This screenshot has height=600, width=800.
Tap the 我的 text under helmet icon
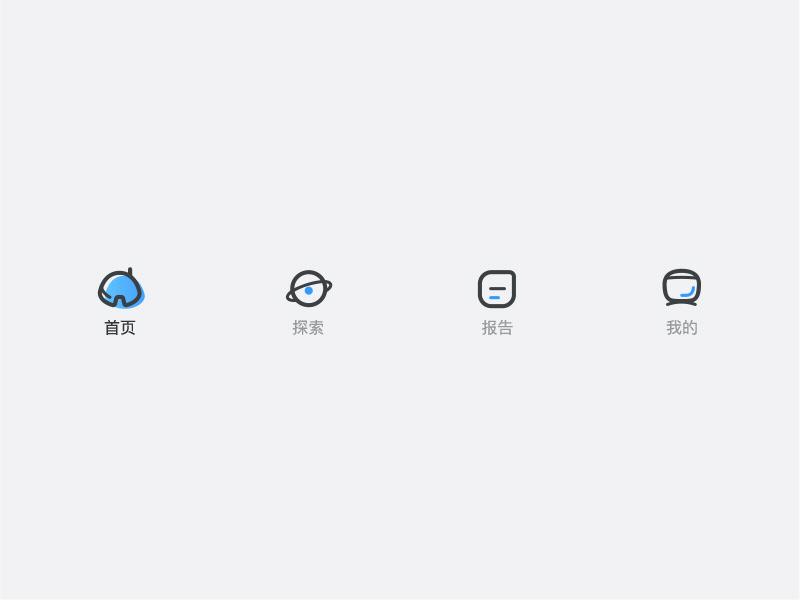[682, 328]
